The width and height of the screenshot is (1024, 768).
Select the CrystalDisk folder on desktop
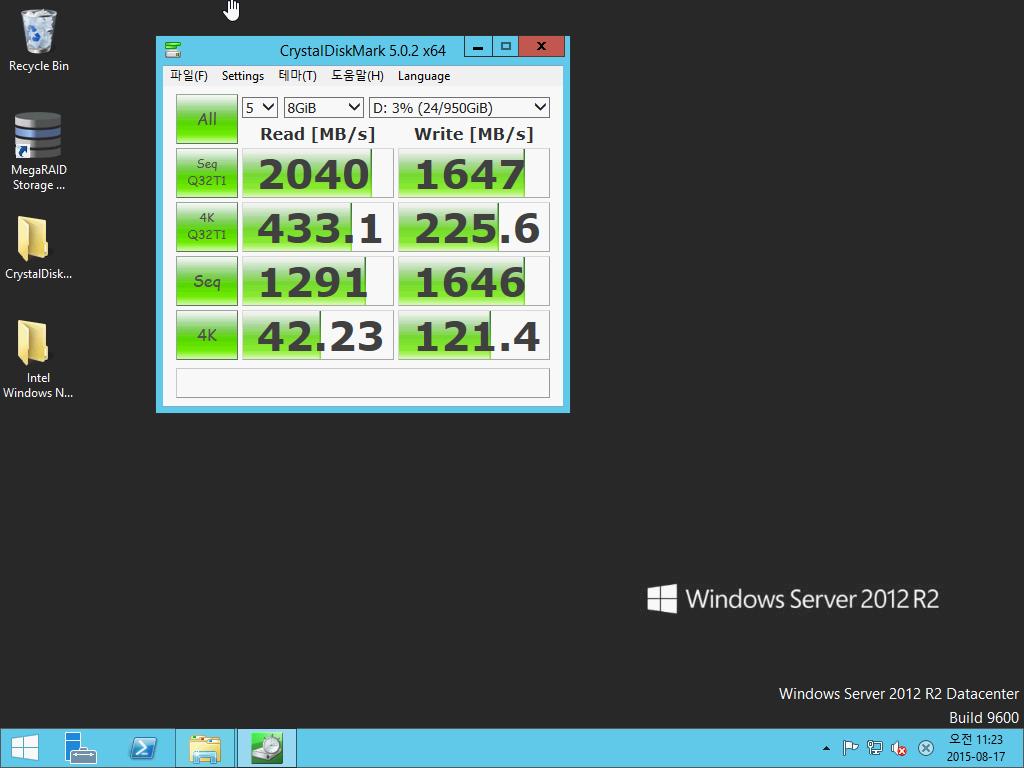(x=38, y=248)
